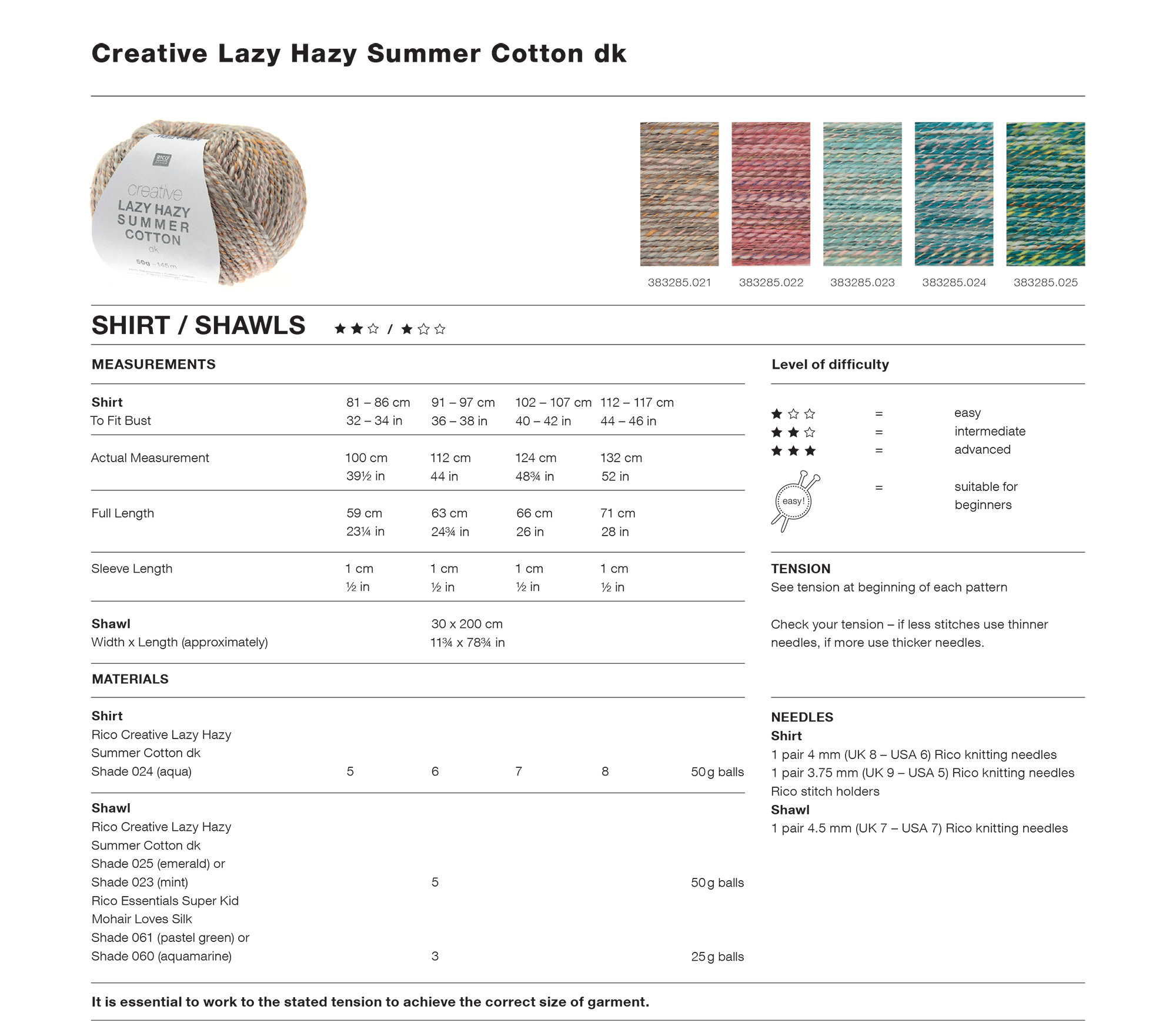
Task: Click the '50g - 145m' text
Action: [x=156, y=263]
